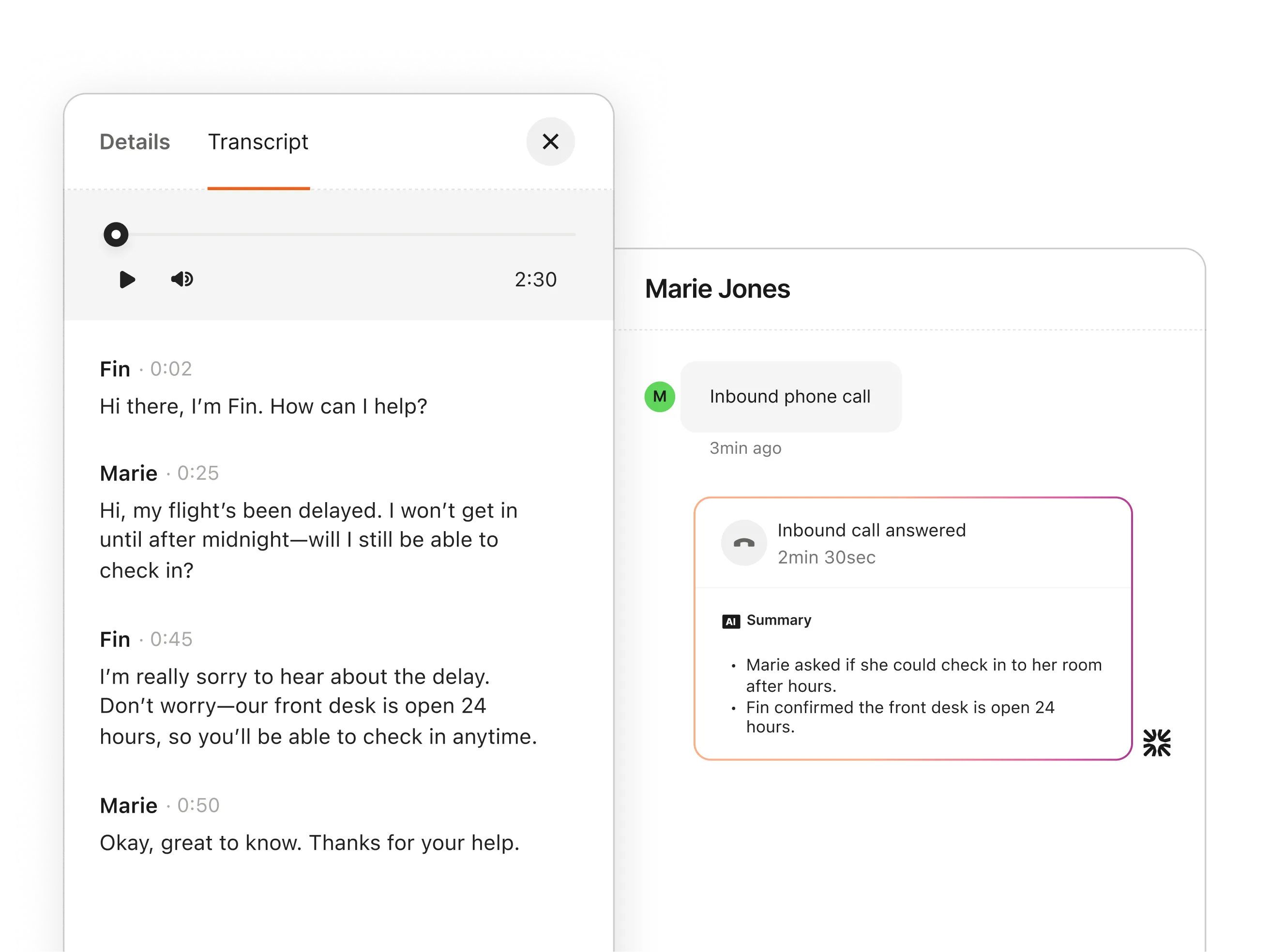1270x952 pixels.
Task: Click the Inbound call answered header
Action: point(872,530)
